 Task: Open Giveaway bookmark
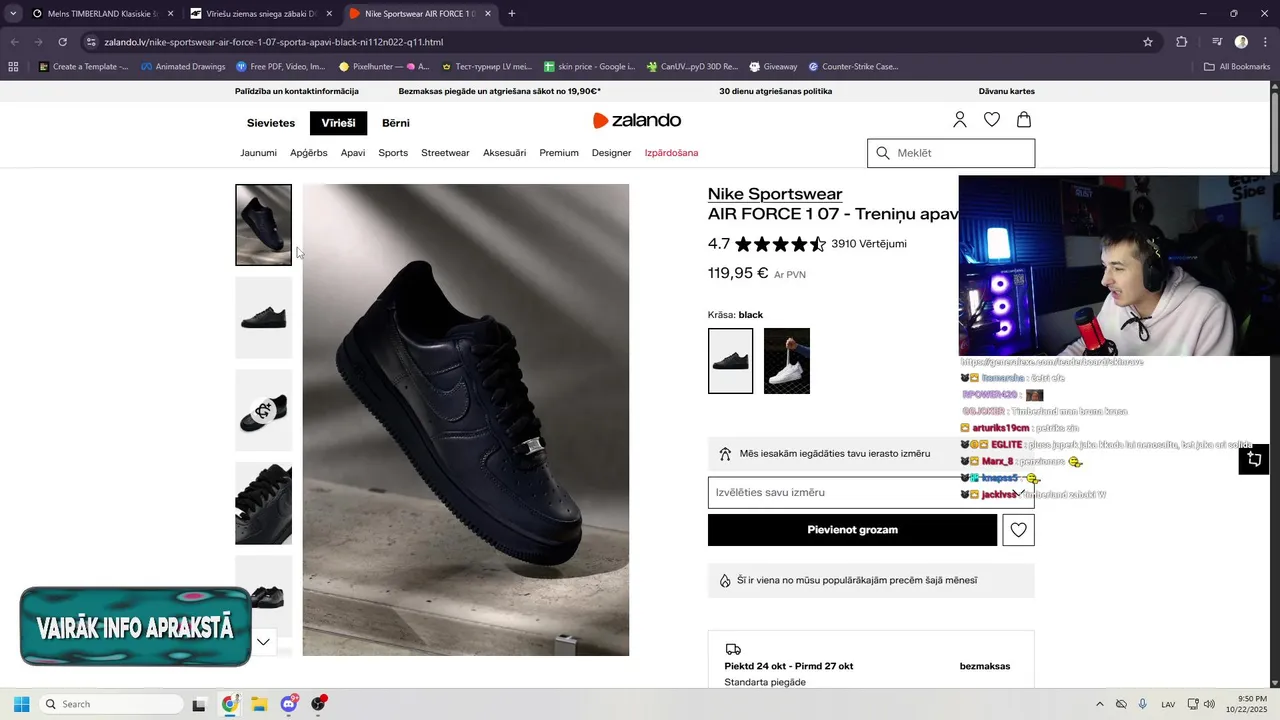click(772, 67)
